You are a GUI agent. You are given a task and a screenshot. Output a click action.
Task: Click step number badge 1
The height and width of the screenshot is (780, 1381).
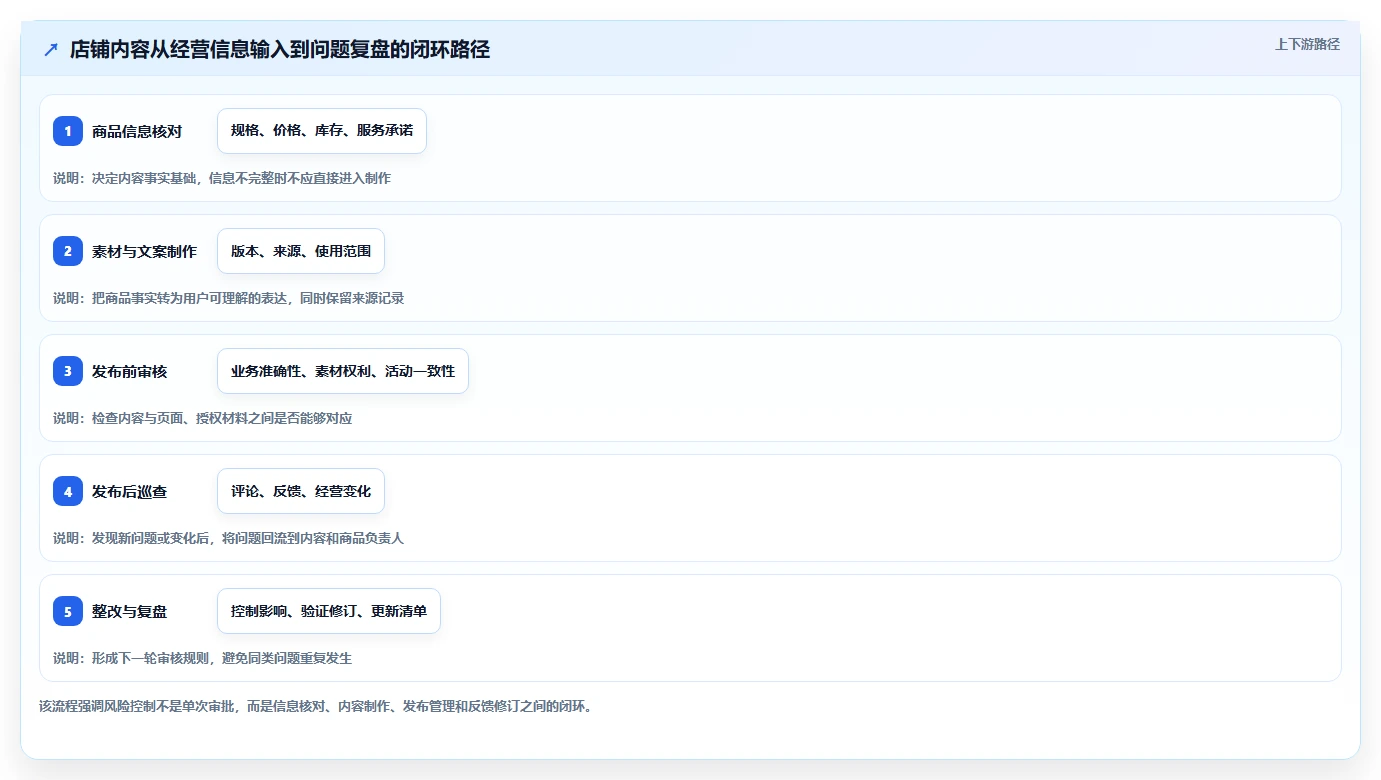tap(68, 131)
